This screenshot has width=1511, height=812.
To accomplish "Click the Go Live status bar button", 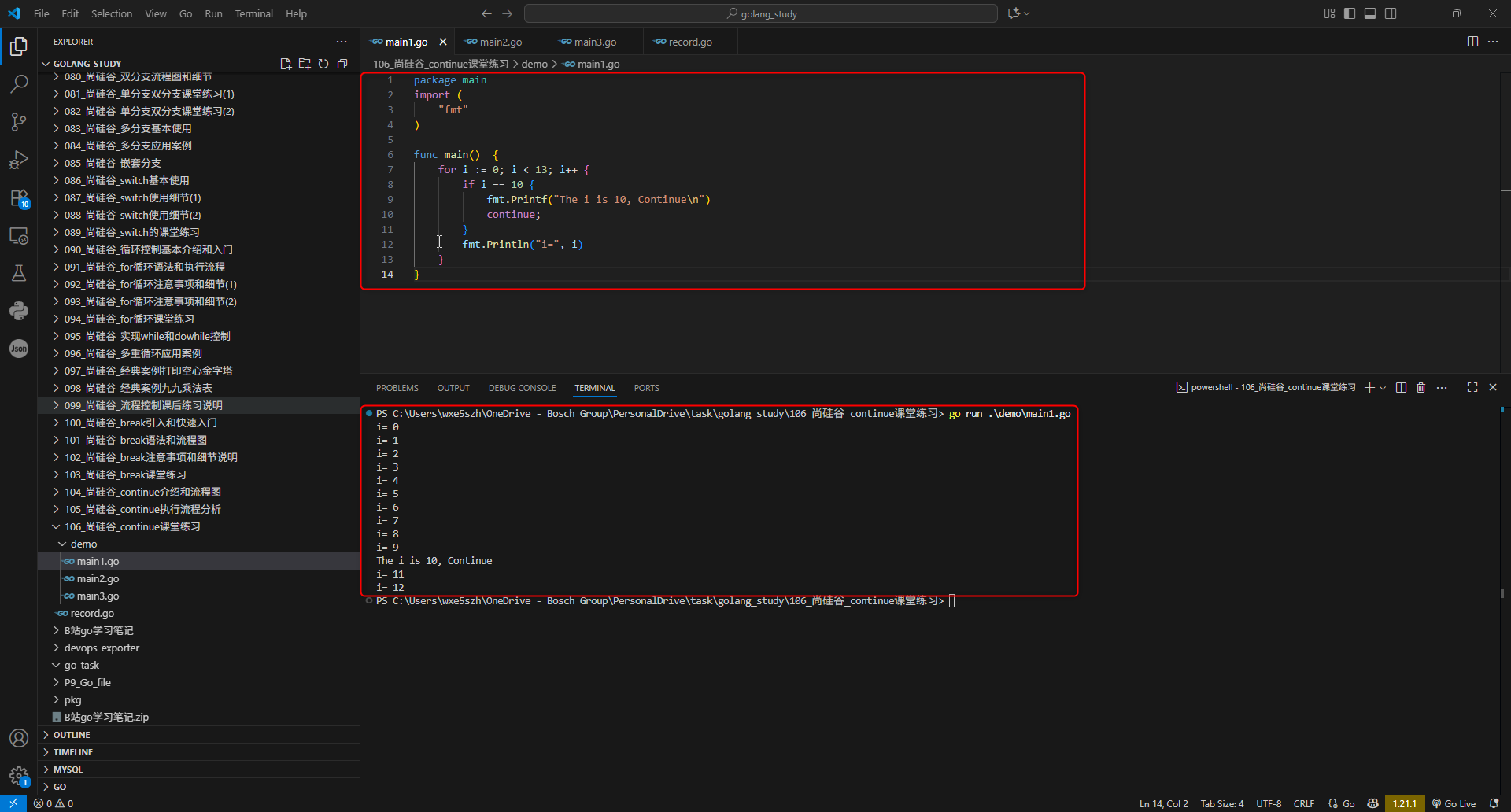I will pos(1454,803).
